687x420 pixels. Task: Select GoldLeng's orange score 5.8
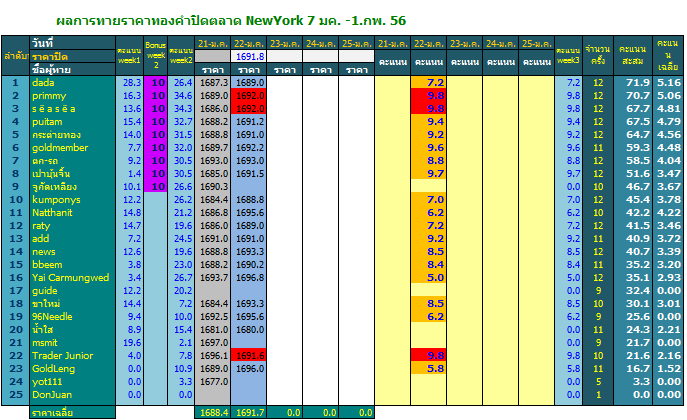[428, 369]
